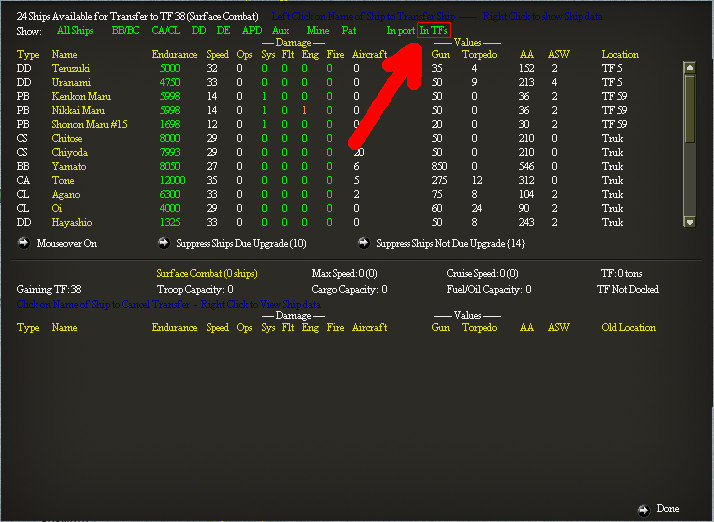Click upper Name column header
Screen dimensions: 714x522
click(x=64, y=55)
